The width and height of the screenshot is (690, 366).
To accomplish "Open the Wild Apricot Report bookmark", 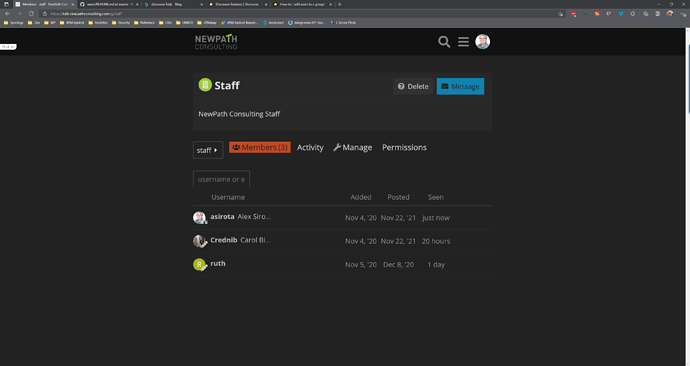I will coord(239,22).
